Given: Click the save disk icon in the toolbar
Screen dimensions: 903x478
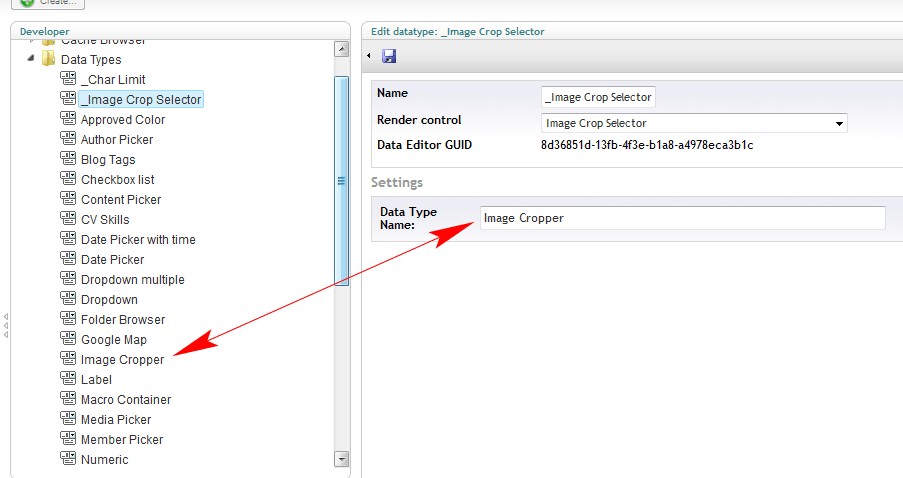Looking at the screenshot, I should [389, 56].
